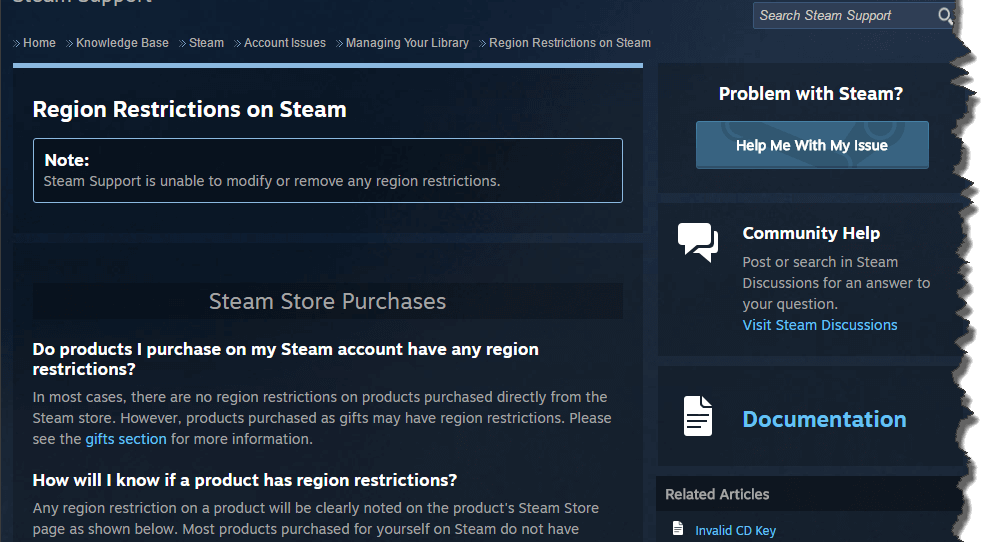Click the chevron icon before Home breadcrumb

(x=17, y=43)
